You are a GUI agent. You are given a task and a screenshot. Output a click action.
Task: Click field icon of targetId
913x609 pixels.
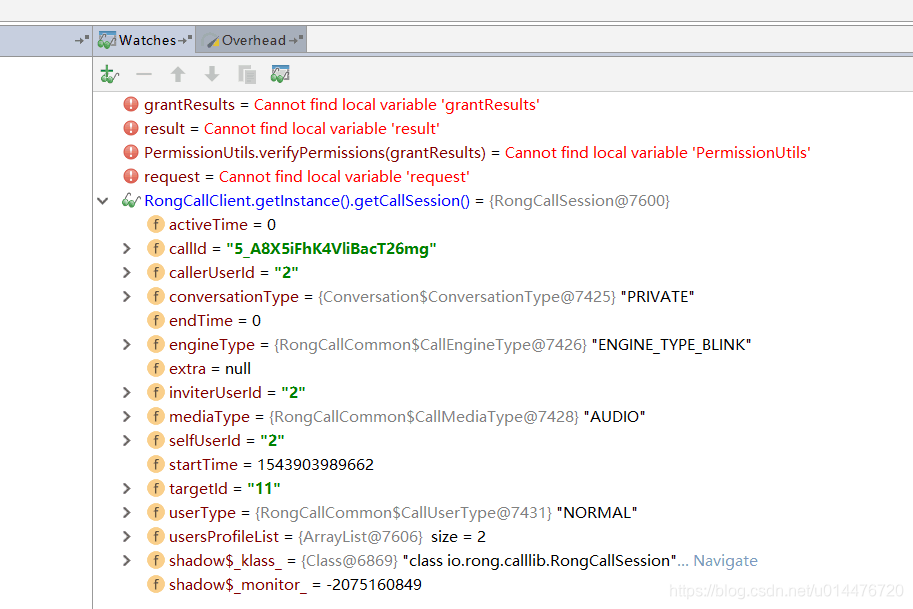tap(155, 488)
